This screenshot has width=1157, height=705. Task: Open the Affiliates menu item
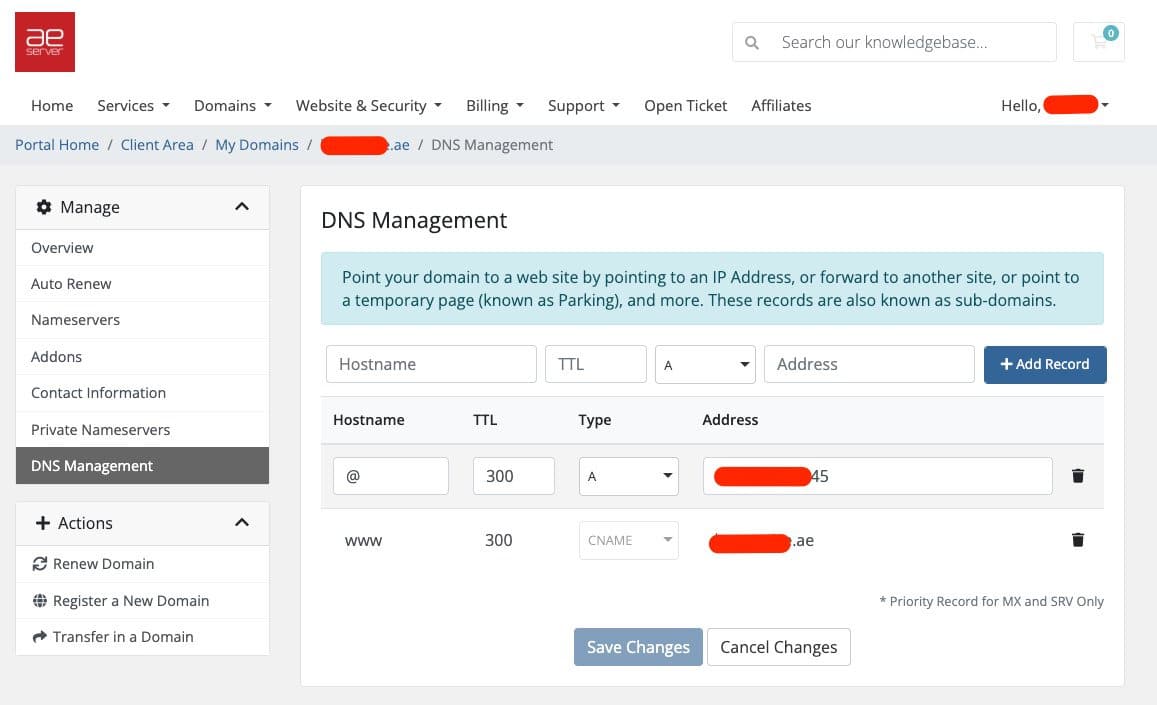(781, 106)
